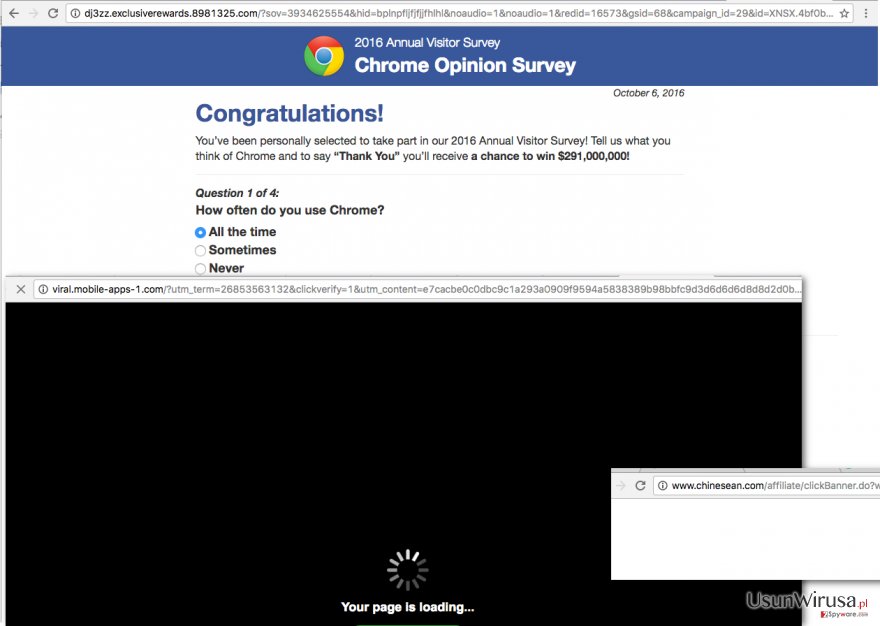Click the loading spinner in the black popup
Viewport: 880px width, 626px height.
[407, 570]
